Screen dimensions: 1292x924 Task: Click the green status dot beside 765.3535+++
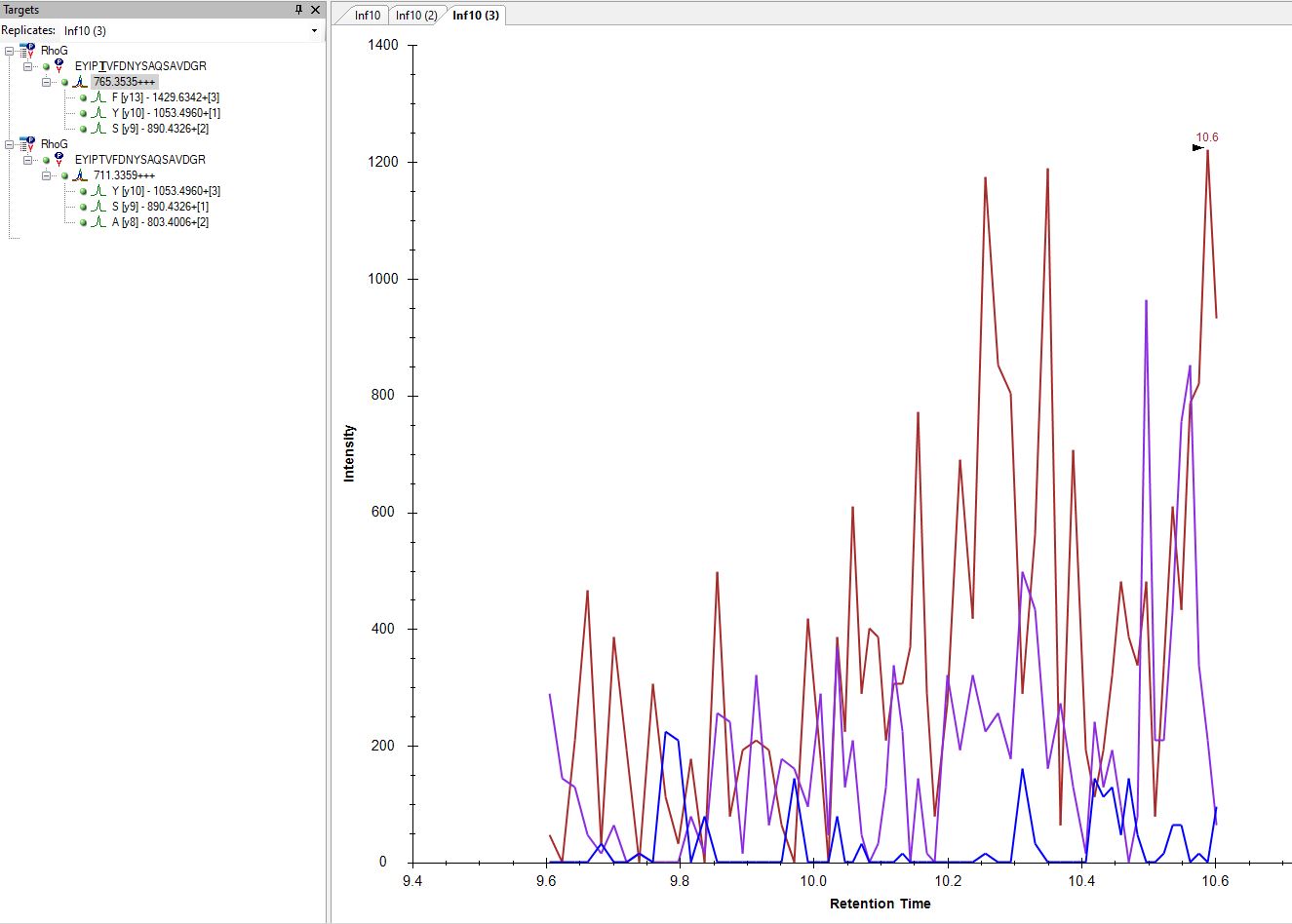[x=65, y=82]
